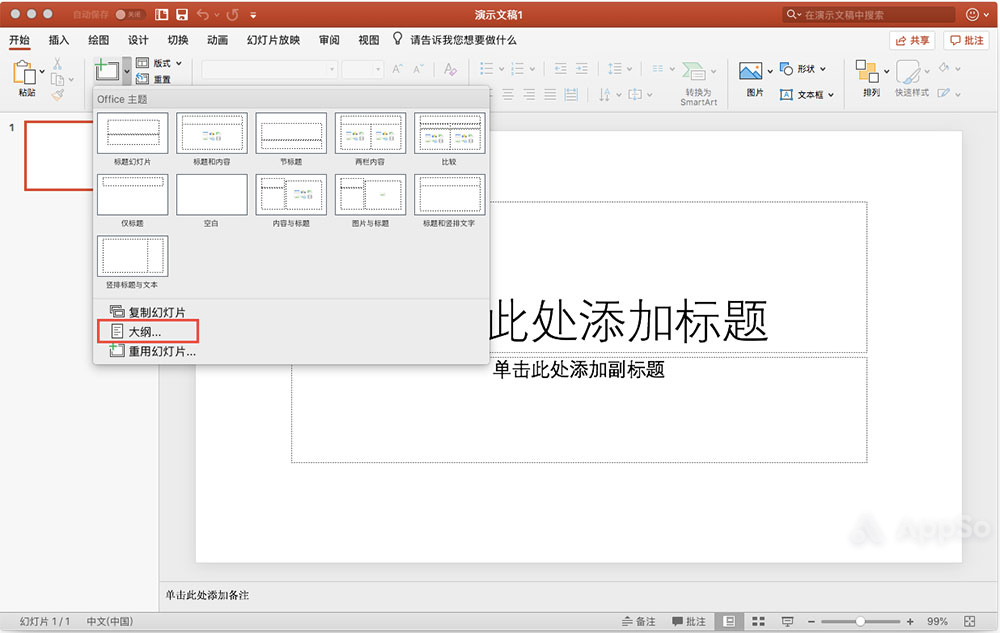The height and width of the screenshot is (633, 1000).
Task: Select the 标题和内容 layout thumbnail
Action: coord(212,133)
